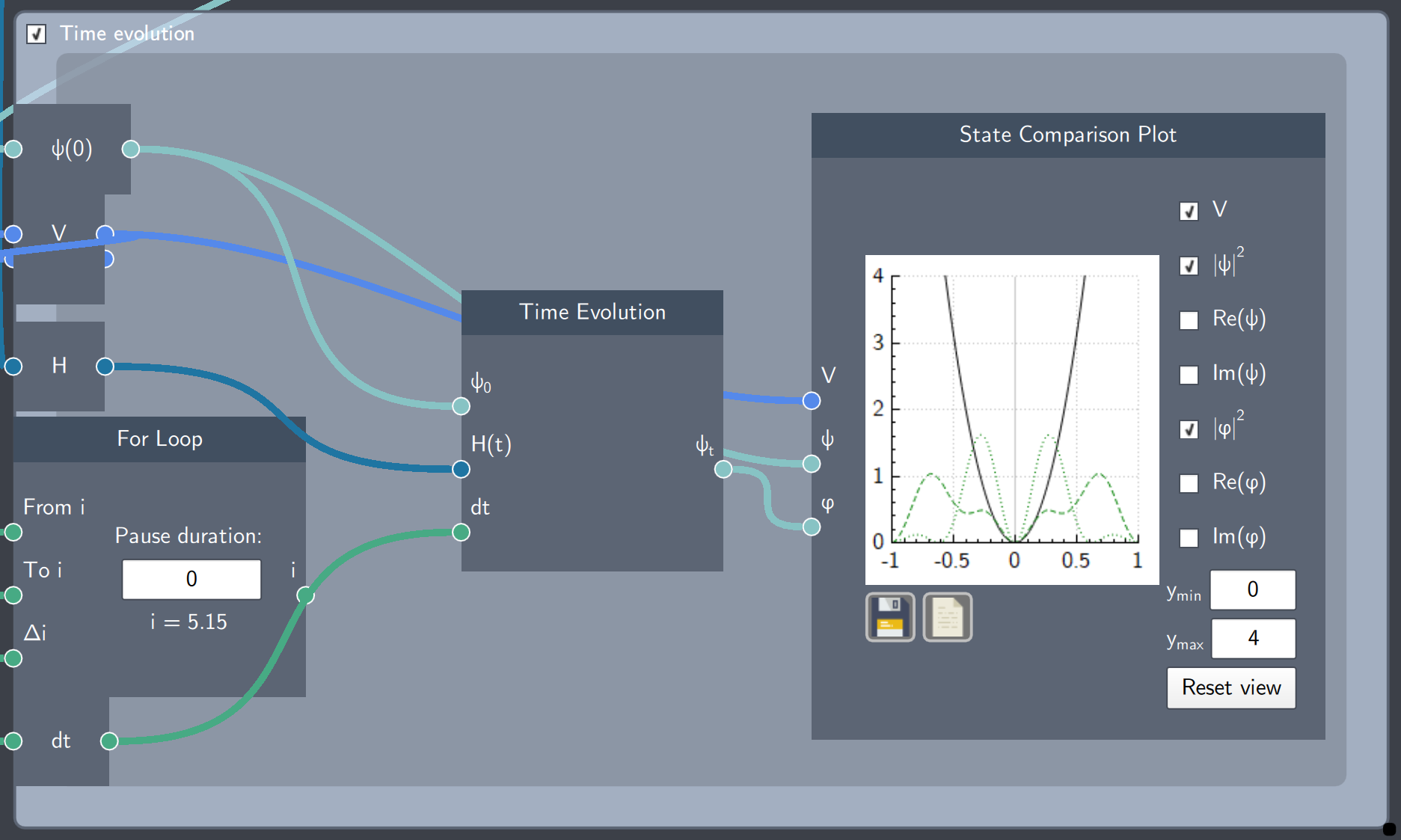Enable the Re(ψ) checkbox
The width and height of the screenshot is (1401, 840).
pos(1189,320)
